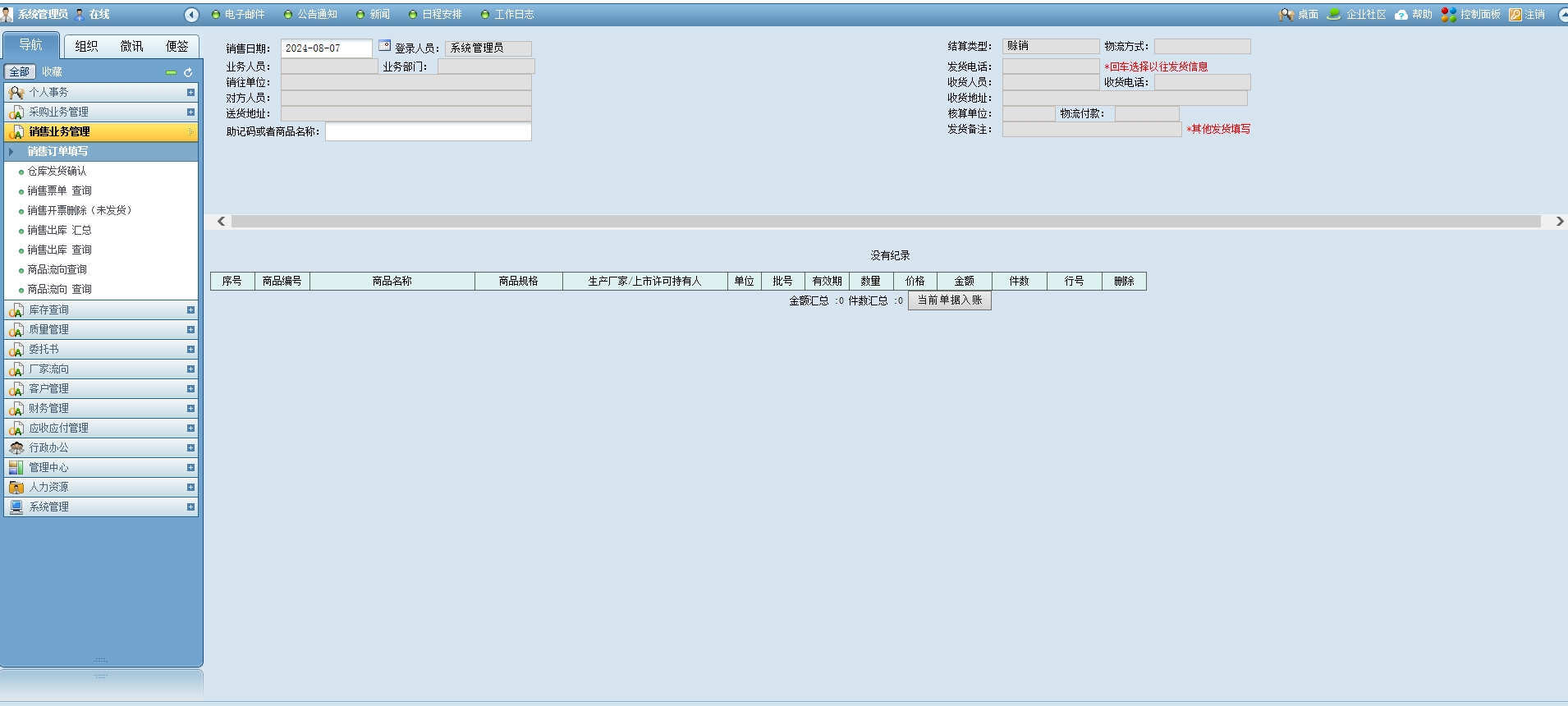
Task: Click the 个人事务 module icon
Action: (16, 93)
